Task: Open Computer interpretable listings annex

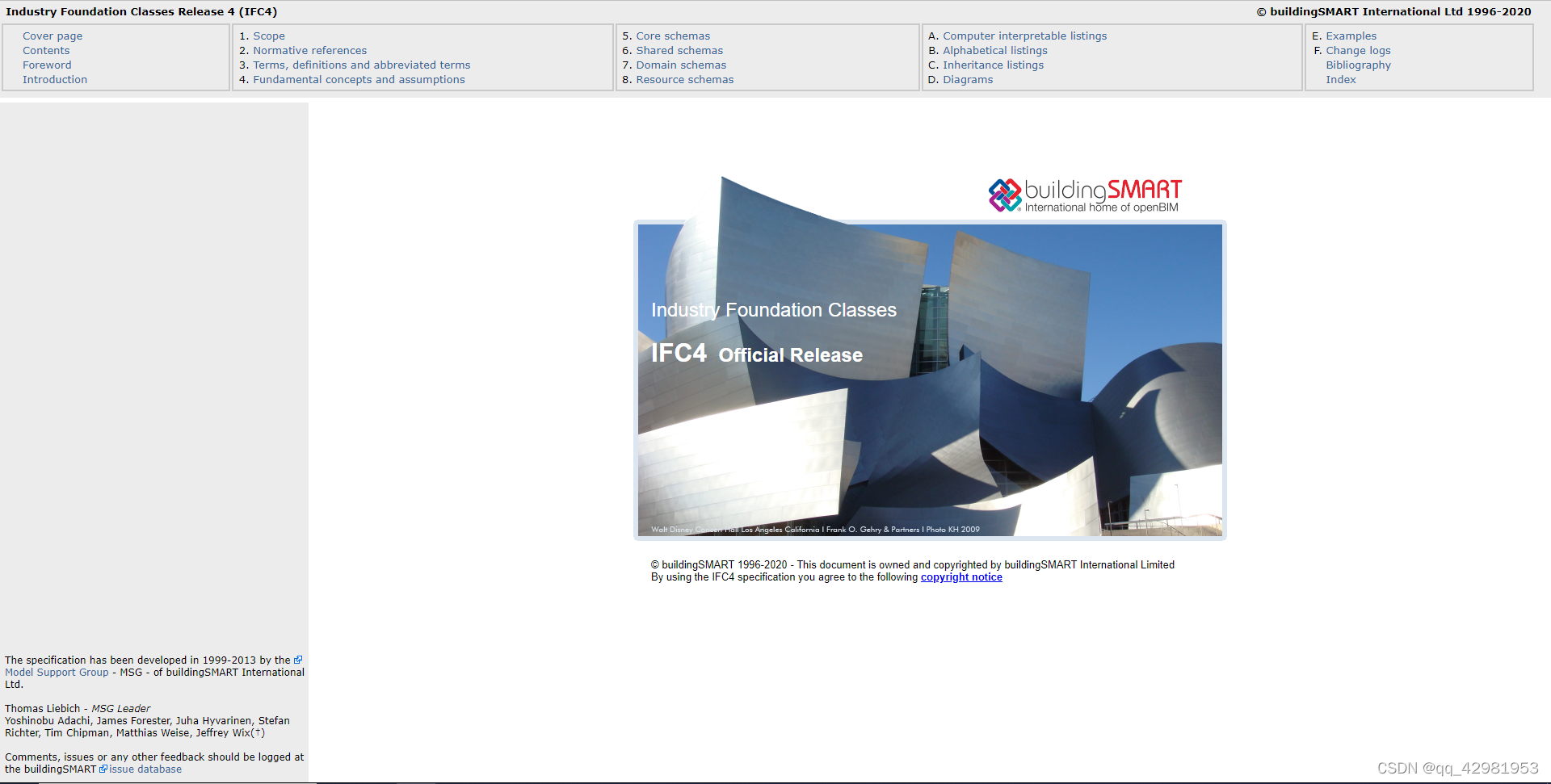Action: tap(1024, 36)
